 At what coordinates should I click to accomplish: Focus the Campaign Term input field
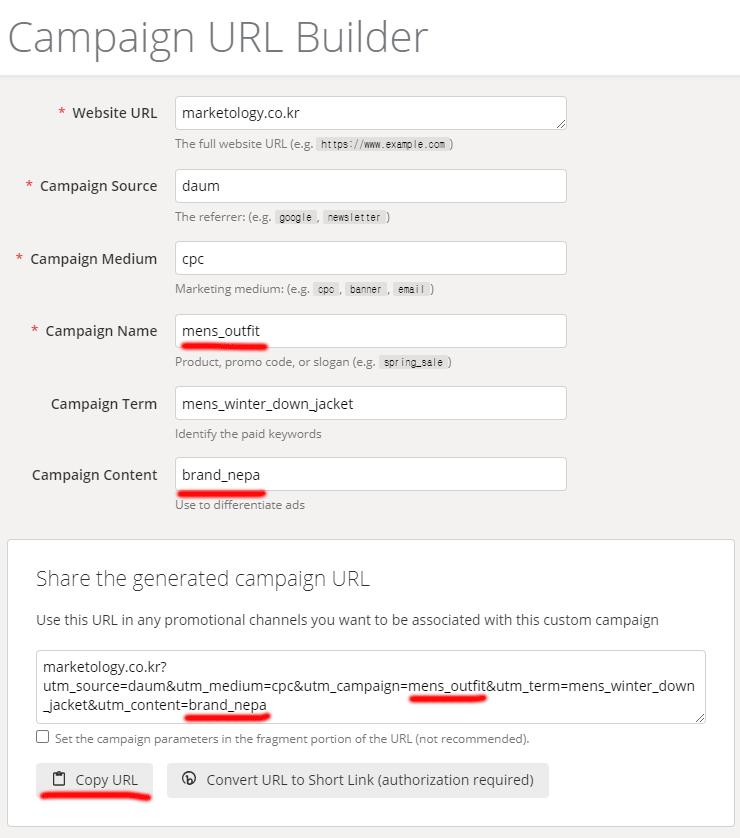pos(370,403)
